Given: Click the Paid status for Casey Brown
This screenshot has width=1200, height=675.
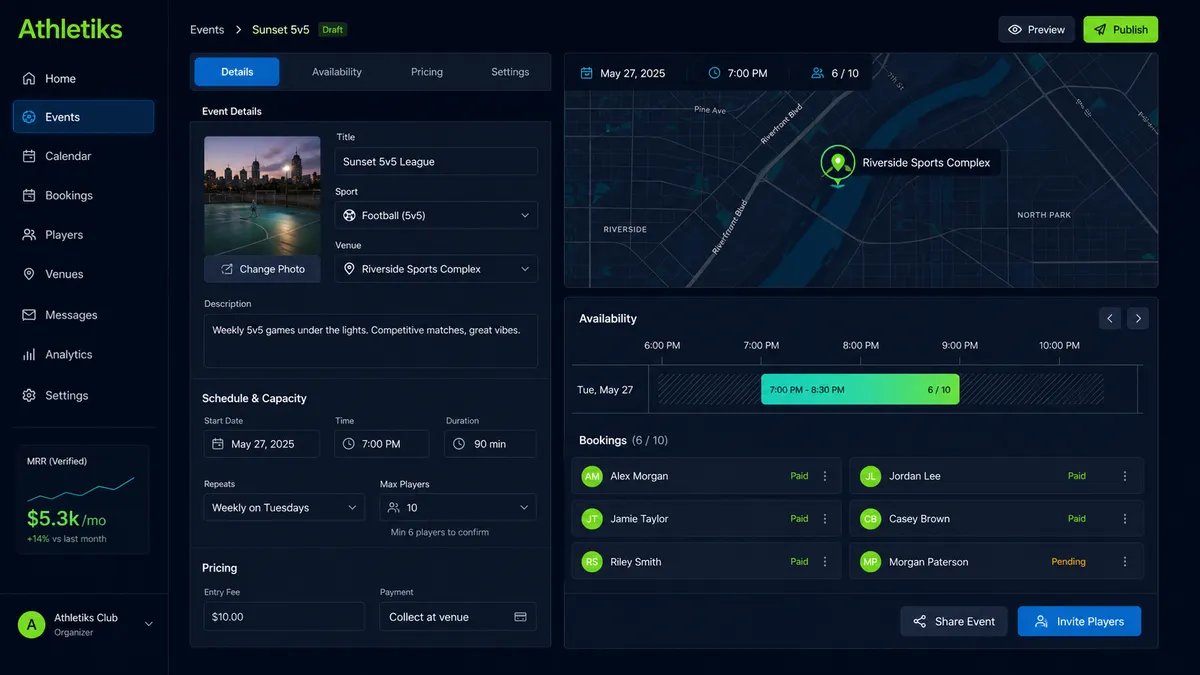Looking at the screenshot, I should (x=1077, y=519).
